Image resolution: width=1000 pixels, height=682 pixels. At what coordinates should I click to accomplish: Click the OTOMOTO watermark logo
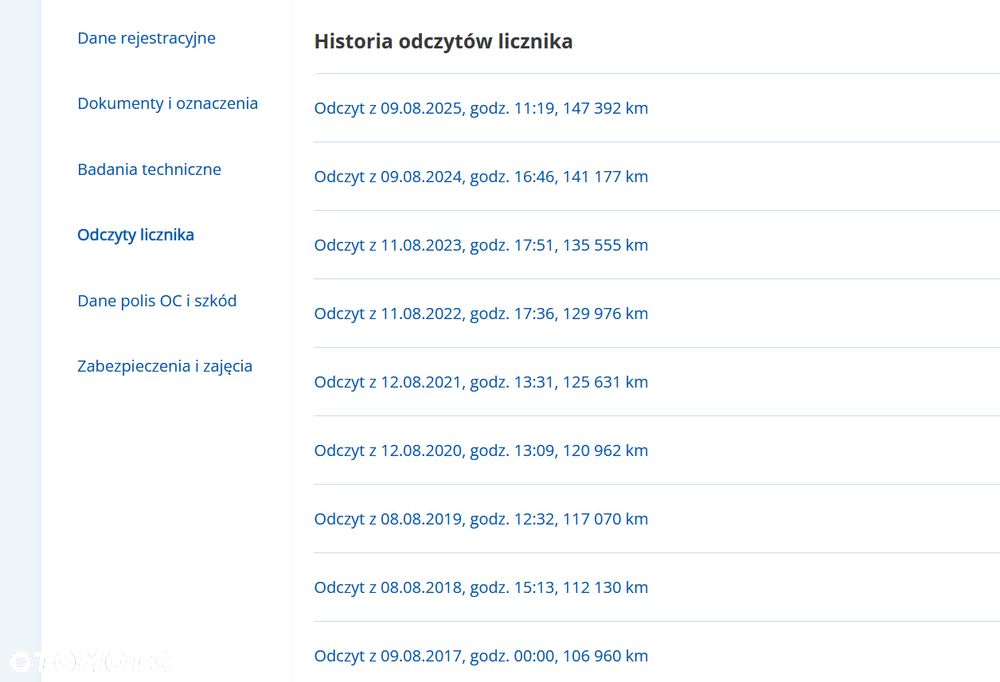(88, 661)
